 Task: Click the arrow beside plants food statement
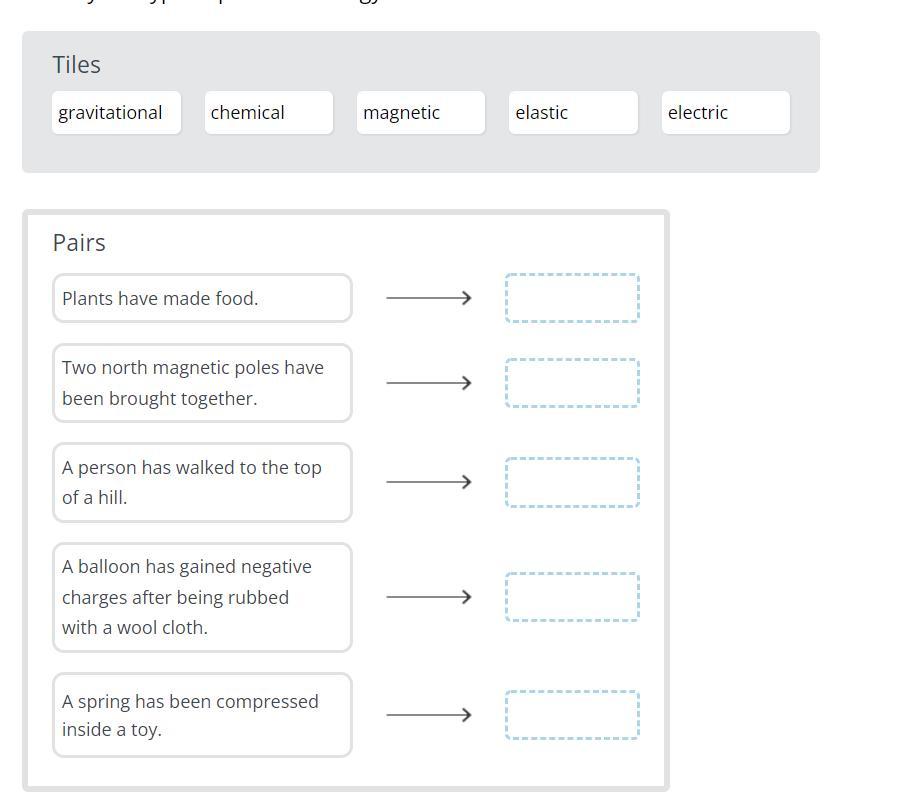point(429,298)
